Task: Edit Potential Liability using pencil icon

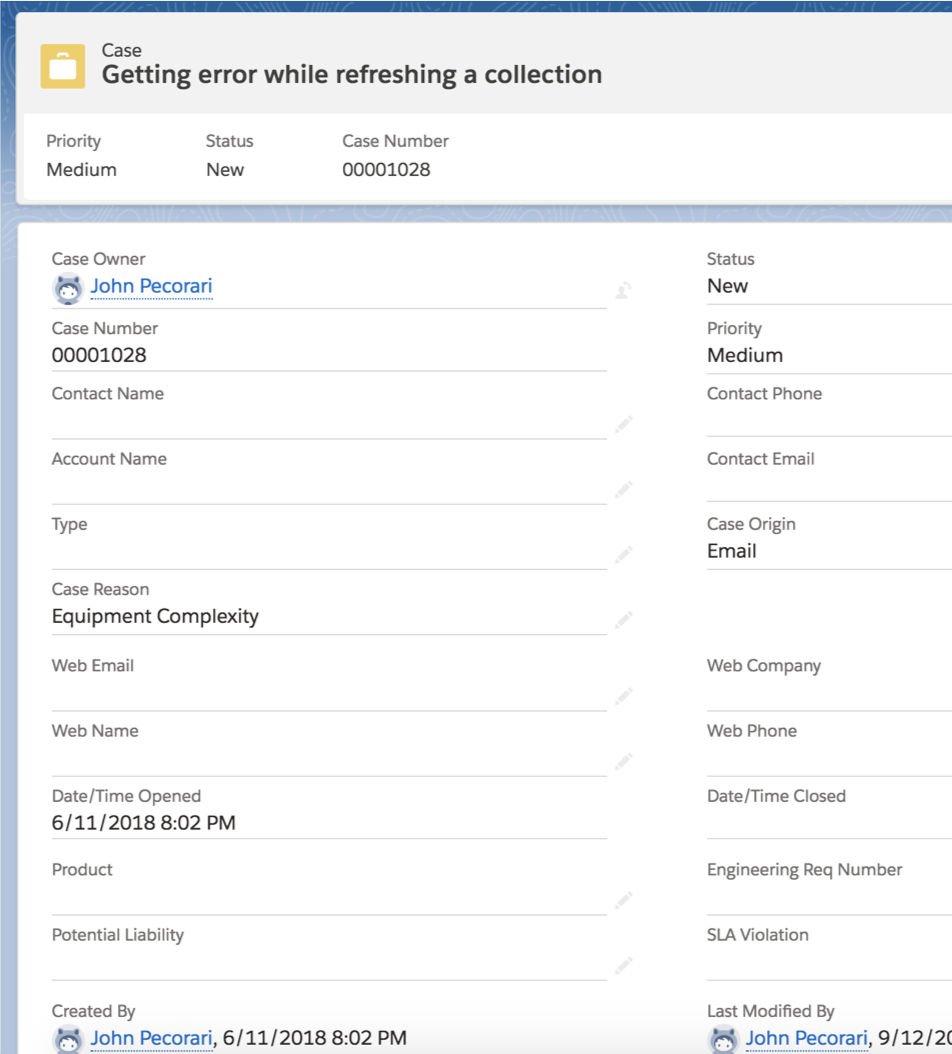Action: pos(623,966)
